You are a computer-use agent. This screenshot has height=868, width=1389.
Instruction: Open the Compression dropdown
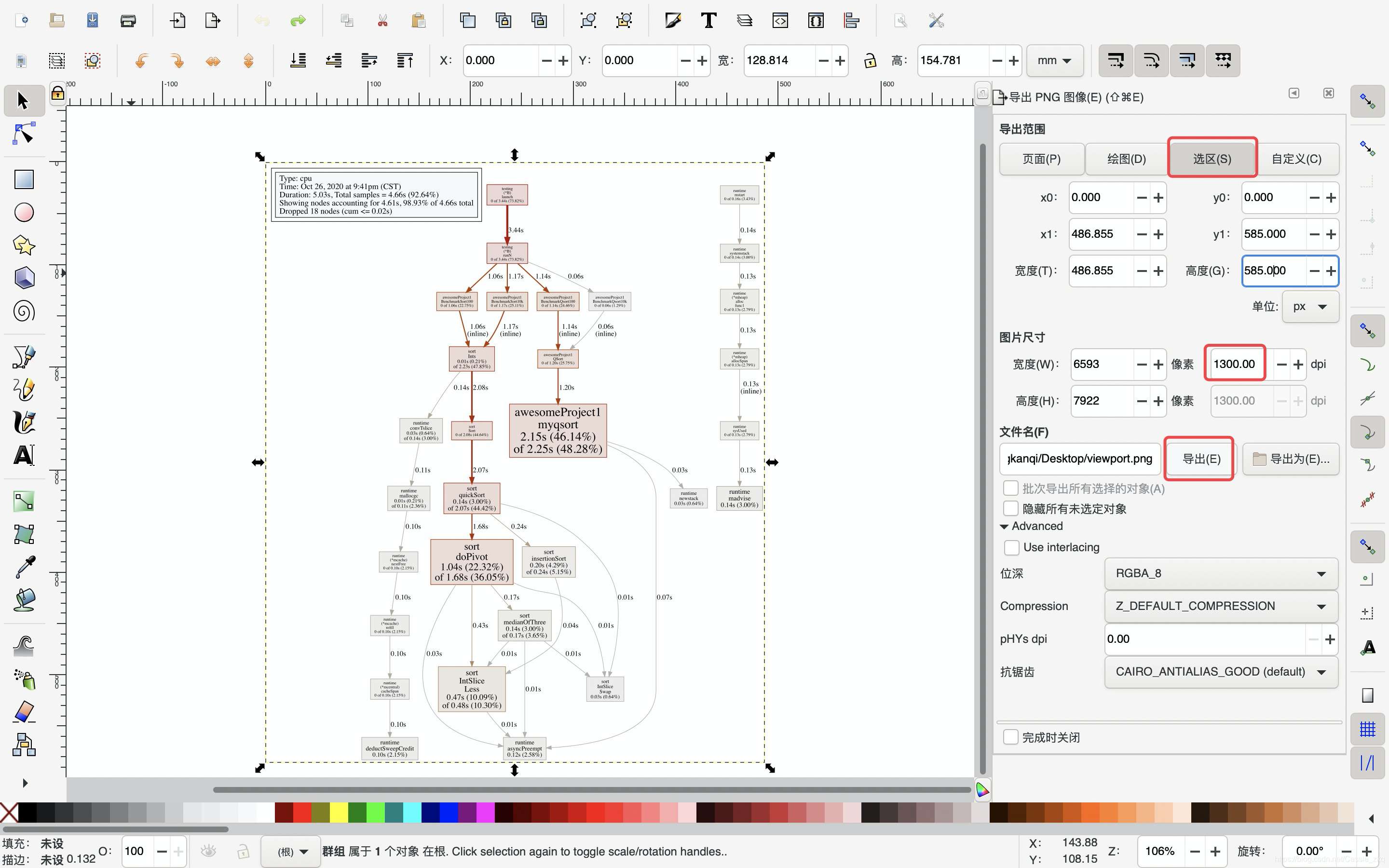click(1220, 606)
